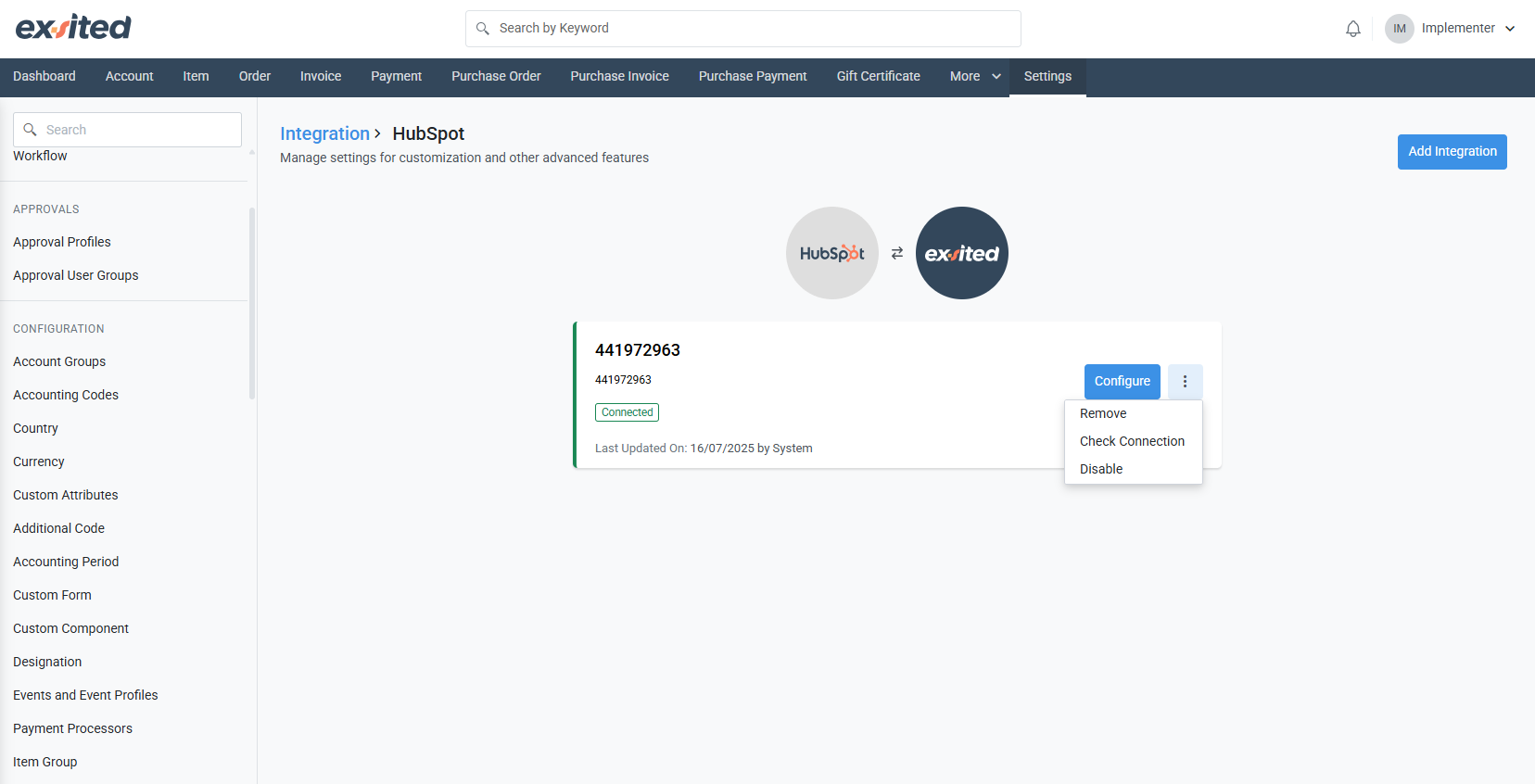Viewport: 1535px width, 784px height.
Task: Open Currency configuration
Action: (x=39, y=462)
